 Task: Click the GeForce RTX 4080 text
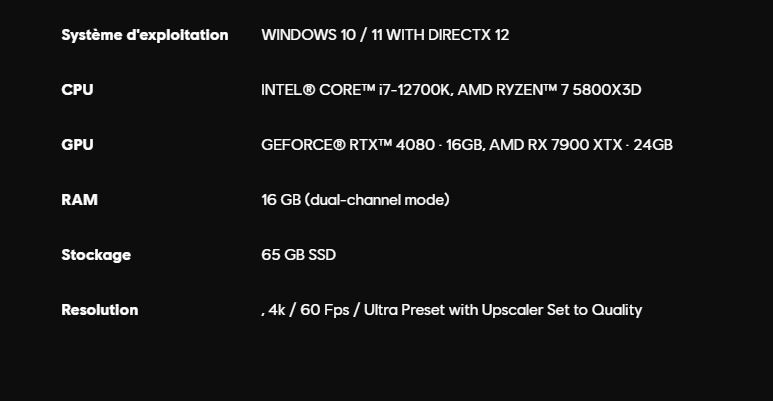[x=348, y=145]
